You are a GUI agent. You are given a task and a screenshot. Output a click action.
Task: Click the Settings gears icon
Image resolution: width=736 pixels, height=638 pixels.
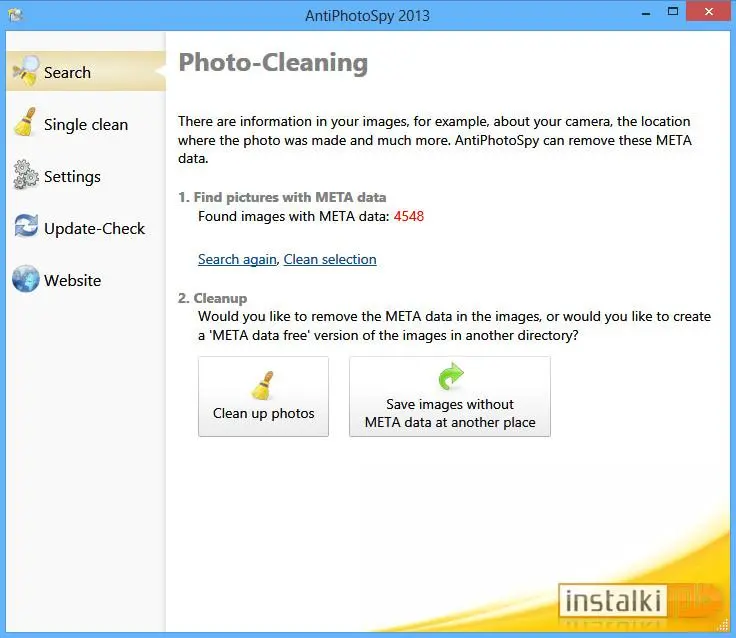click(x=25, y=175)
